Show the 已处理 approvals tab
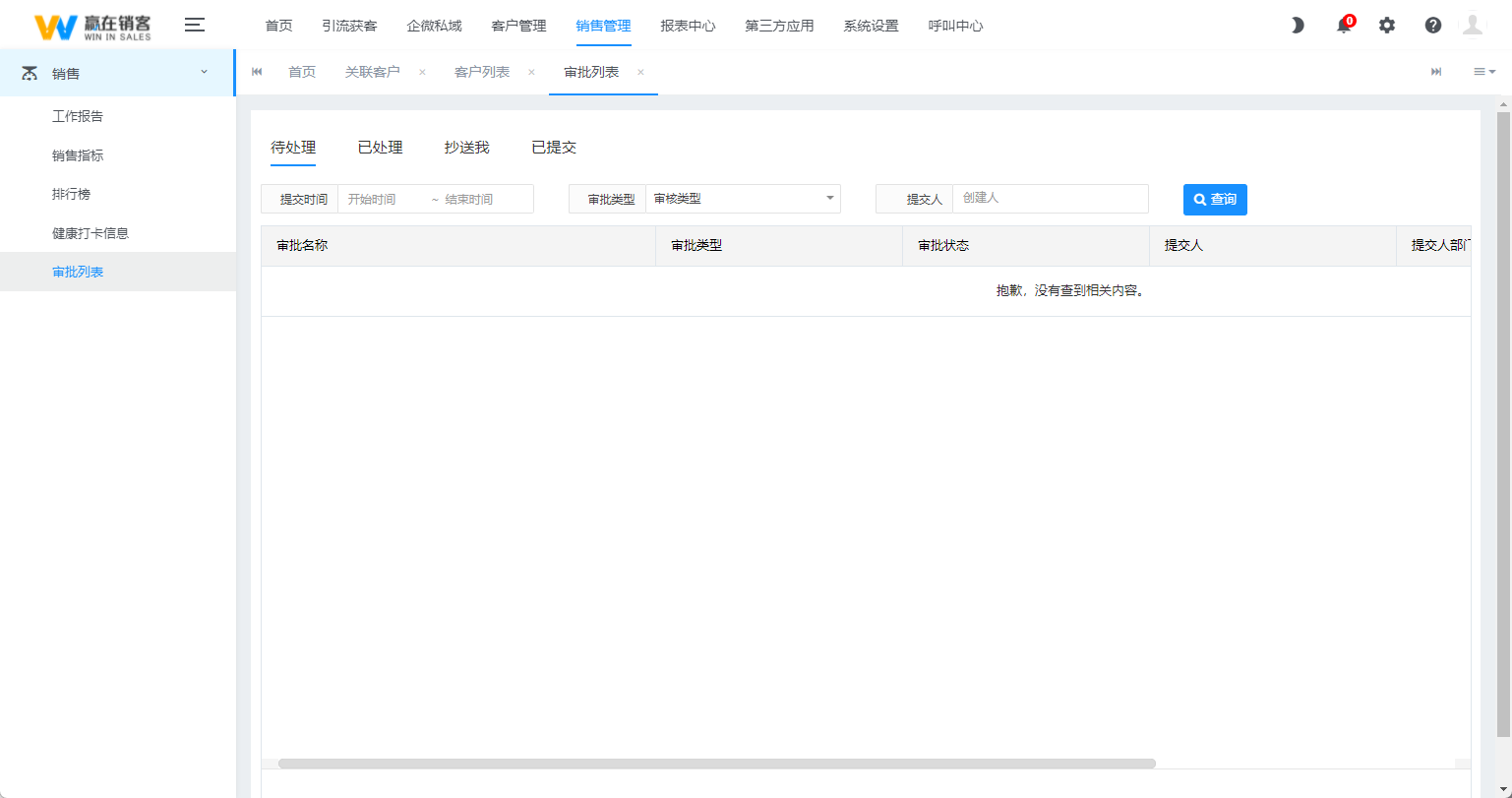The height and width of the screenshot is (798, 1512). tap(381, 148)
